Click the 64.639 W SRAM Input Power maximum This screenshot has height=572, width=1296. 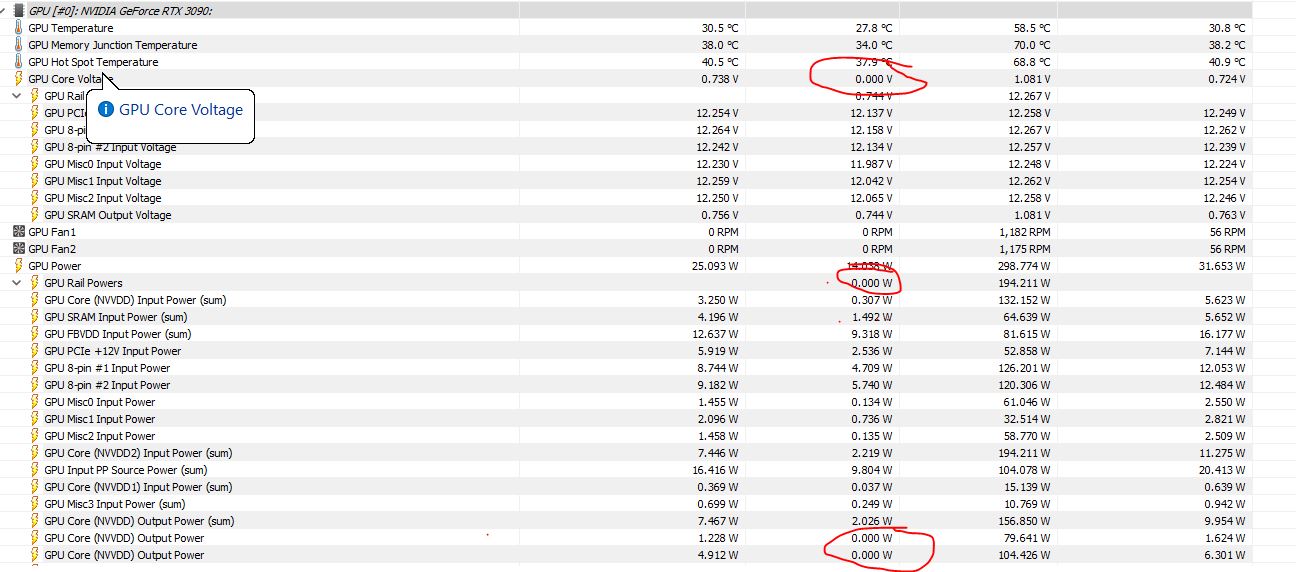point(1026,317)
